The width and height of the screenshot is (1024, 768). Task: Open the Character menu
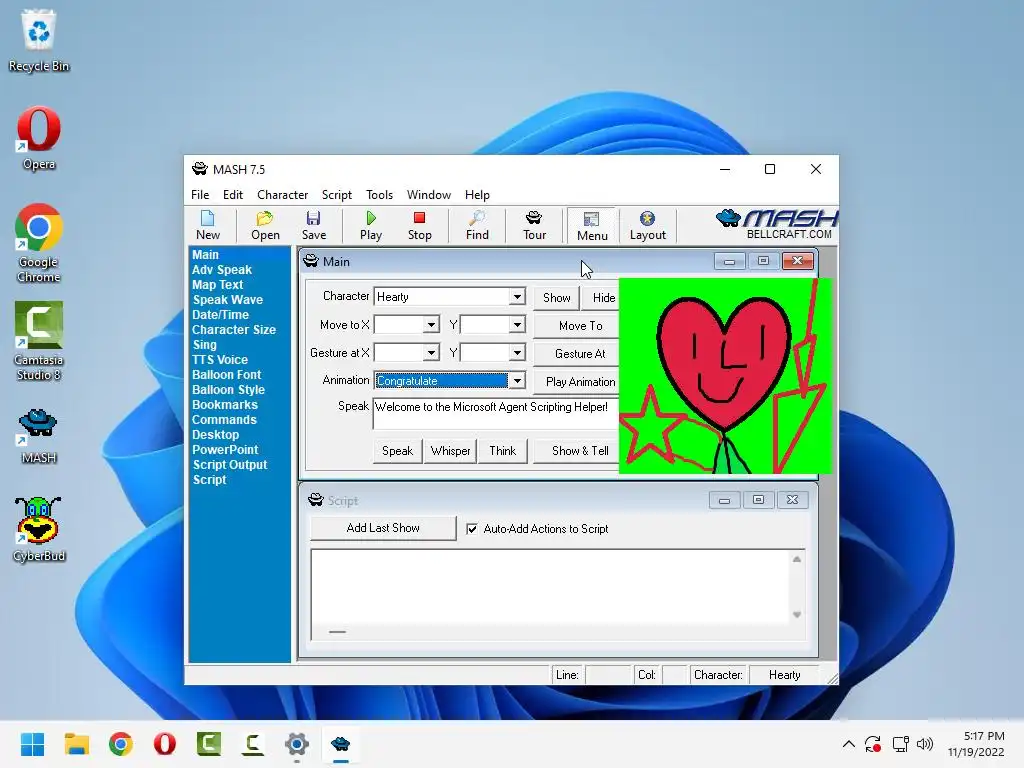point(282,195)
